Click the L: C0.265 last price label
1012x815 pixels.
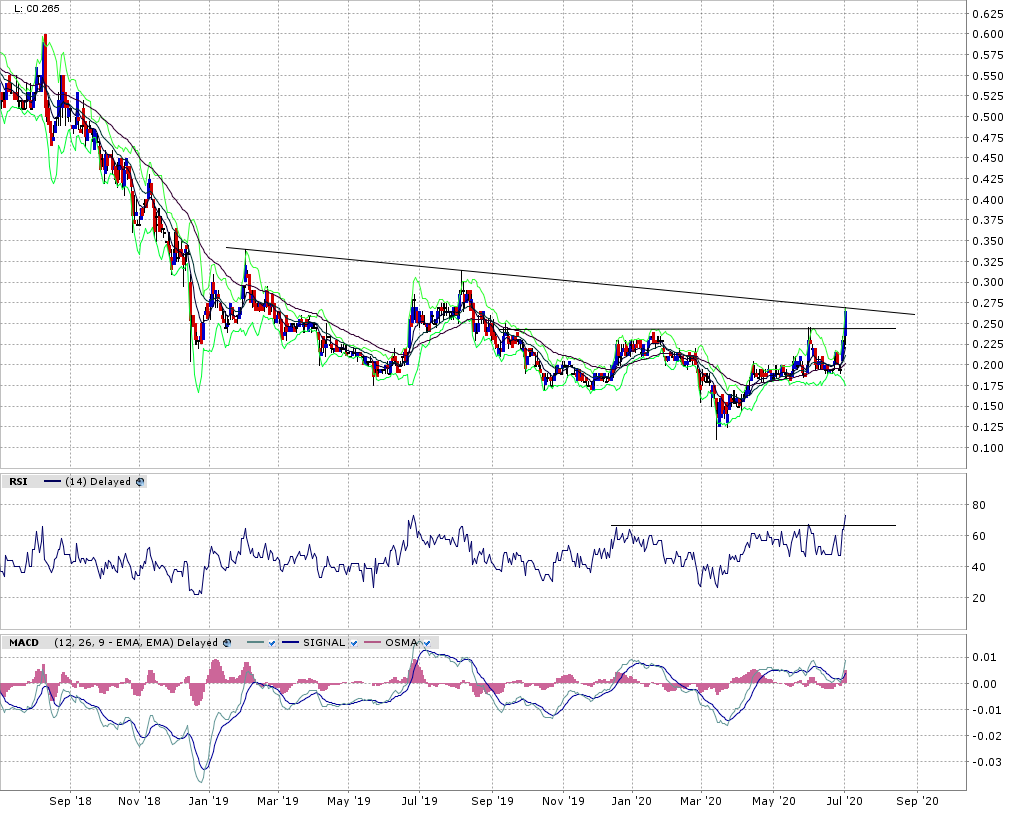point(32,10)
